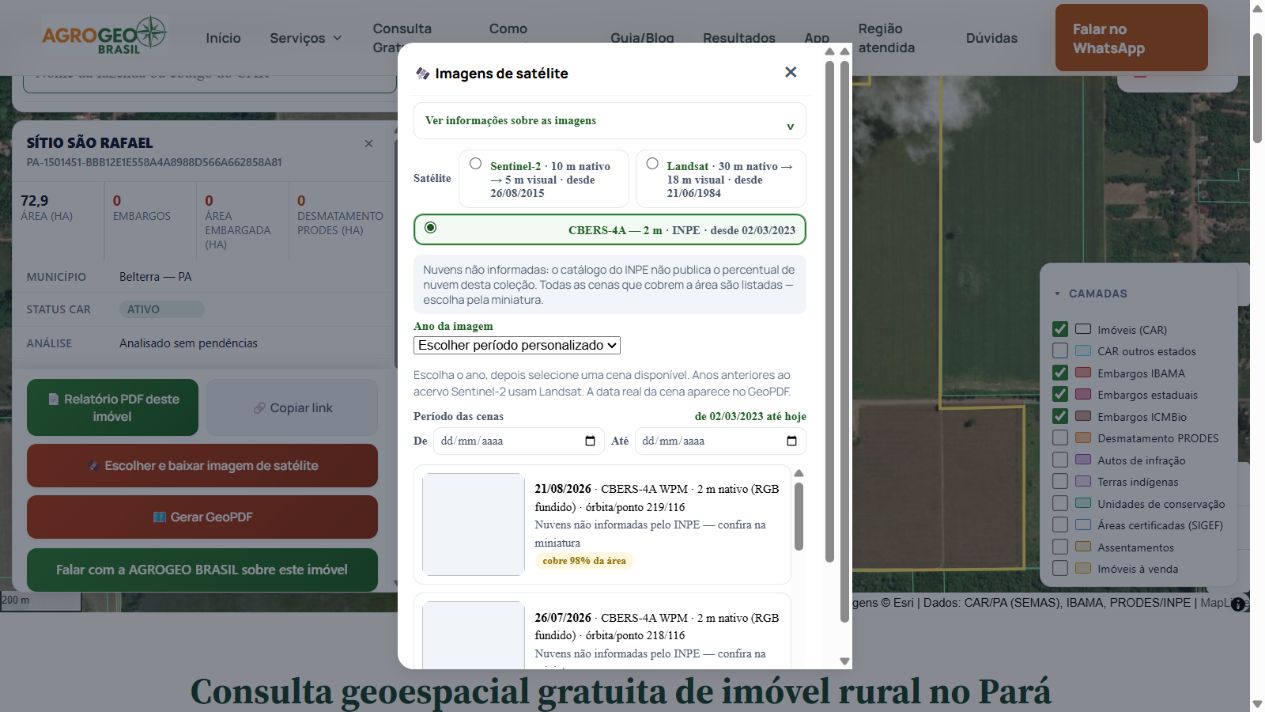Close the Imagens de satélite dialog
The image size is (1265, 712).
(791, 72)
